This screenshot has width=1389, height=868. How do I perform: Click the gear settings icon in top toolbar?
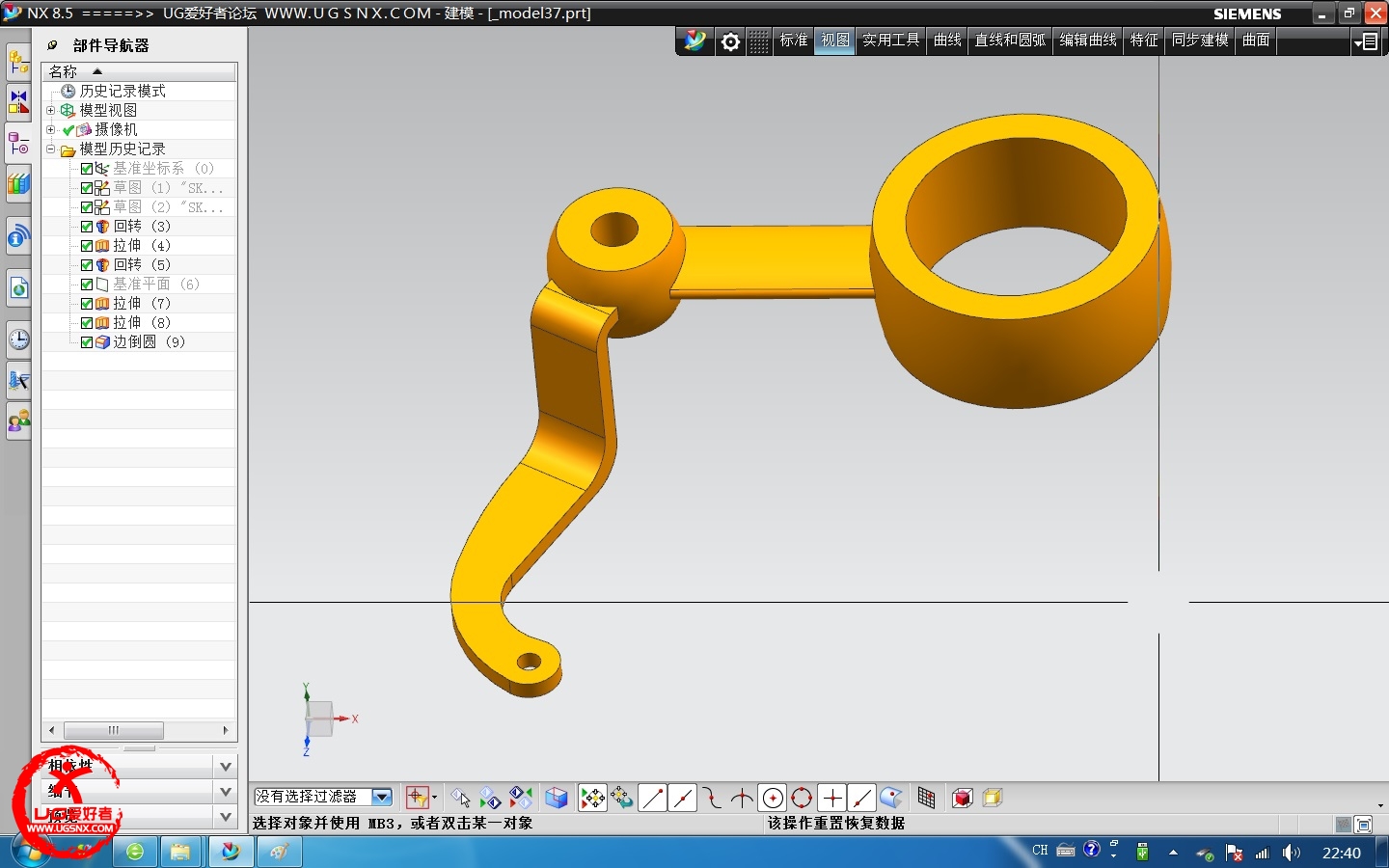(731, 41)
